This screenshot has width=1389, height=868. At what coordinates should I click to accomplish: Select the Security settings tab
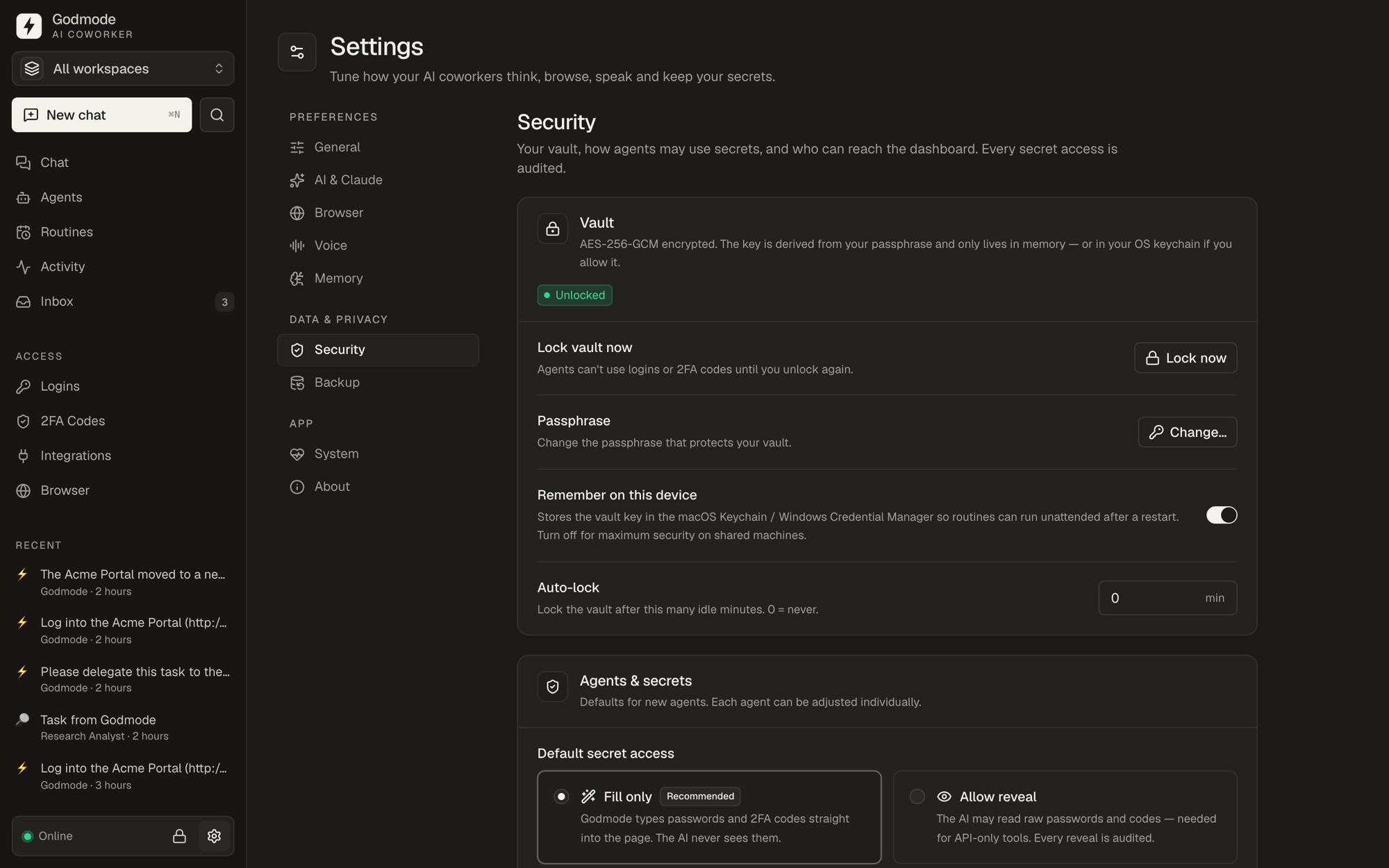click(378, 350)
